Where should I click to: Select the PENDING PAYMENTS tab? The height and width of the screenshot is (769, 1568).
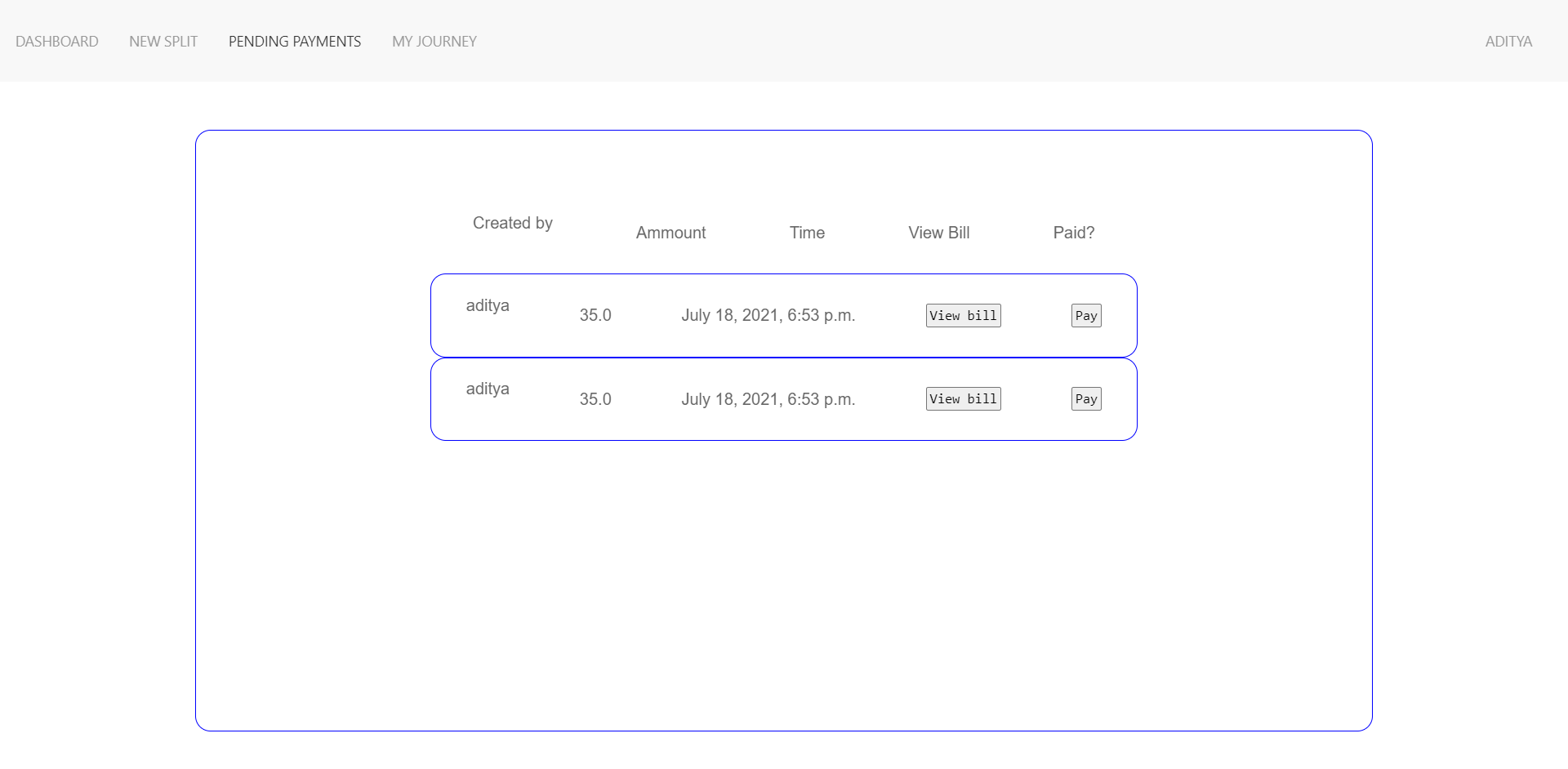295,41
